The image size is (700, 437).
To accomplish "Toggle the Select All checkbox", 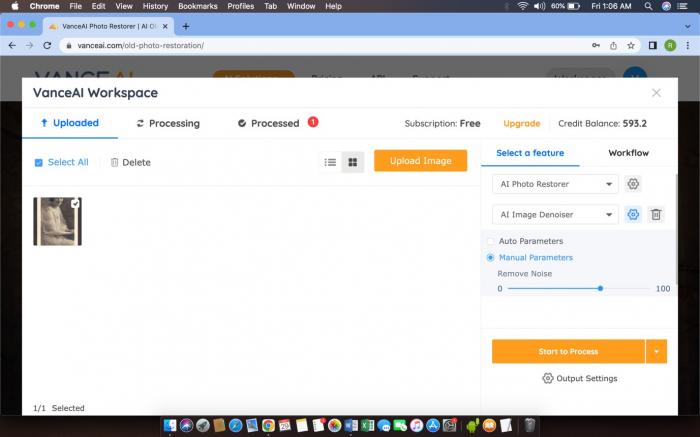I will click(x=38, y=163).
